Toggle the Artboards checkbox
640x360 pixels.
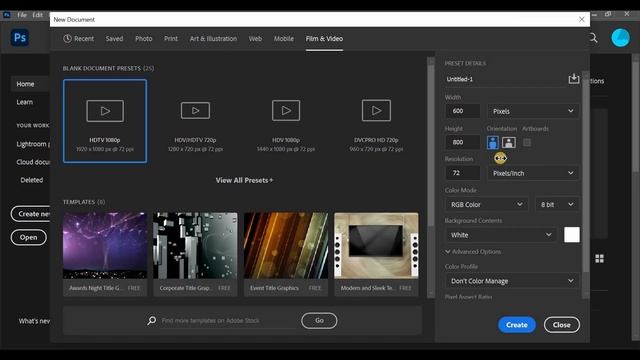[527, 142]
